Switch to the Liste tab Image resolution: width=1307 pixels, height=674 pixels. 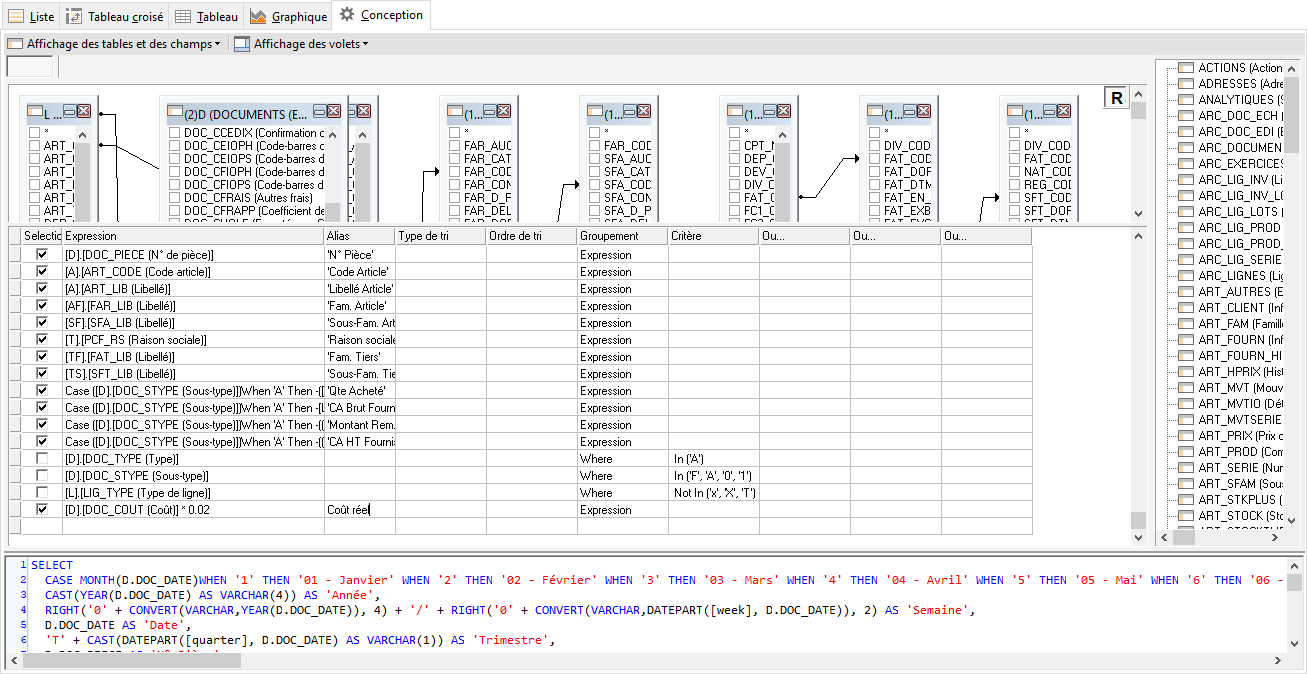31,17
